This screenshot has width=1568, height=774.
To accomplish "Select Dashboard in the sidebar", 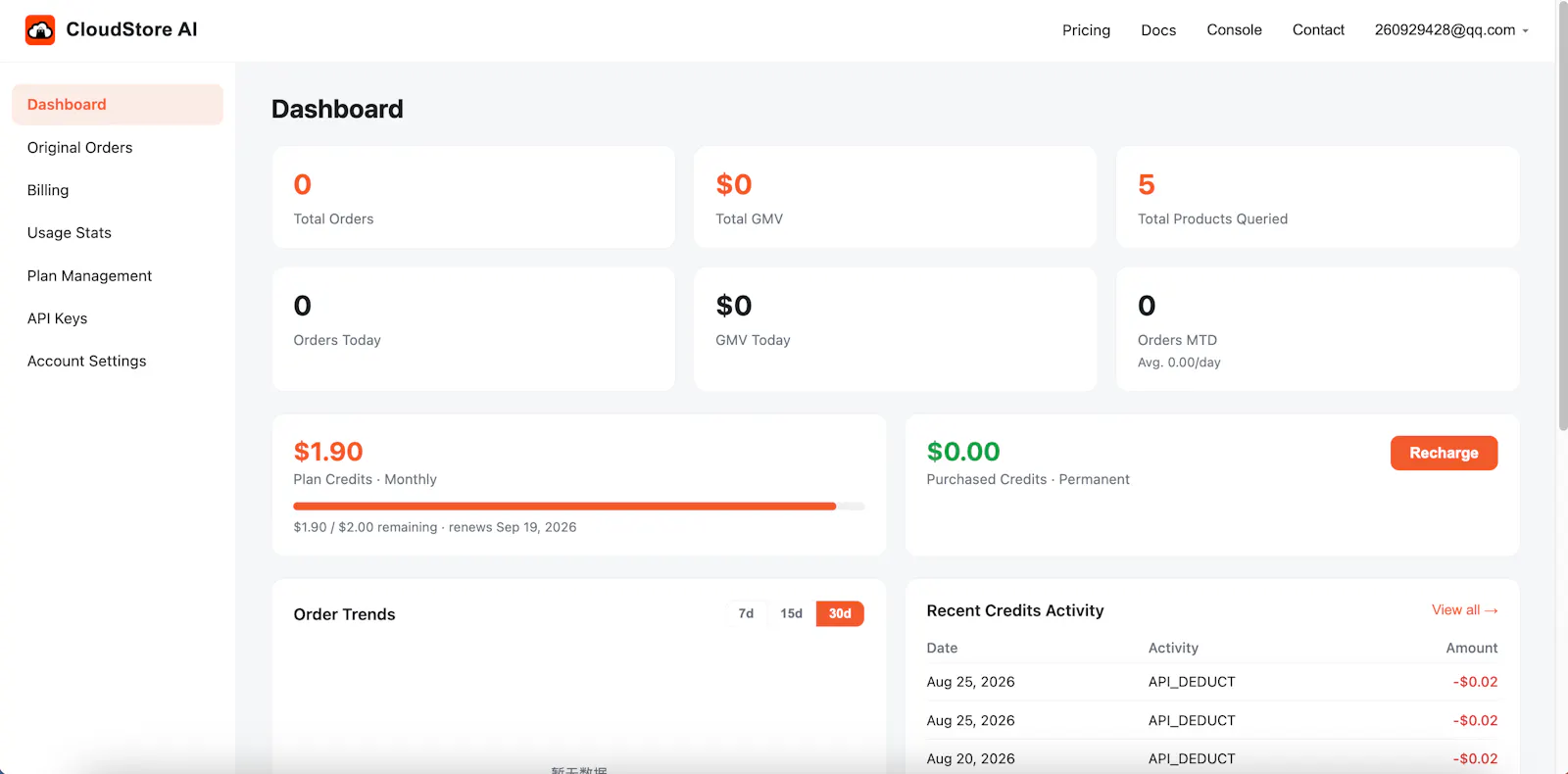I will pos(118,105).
